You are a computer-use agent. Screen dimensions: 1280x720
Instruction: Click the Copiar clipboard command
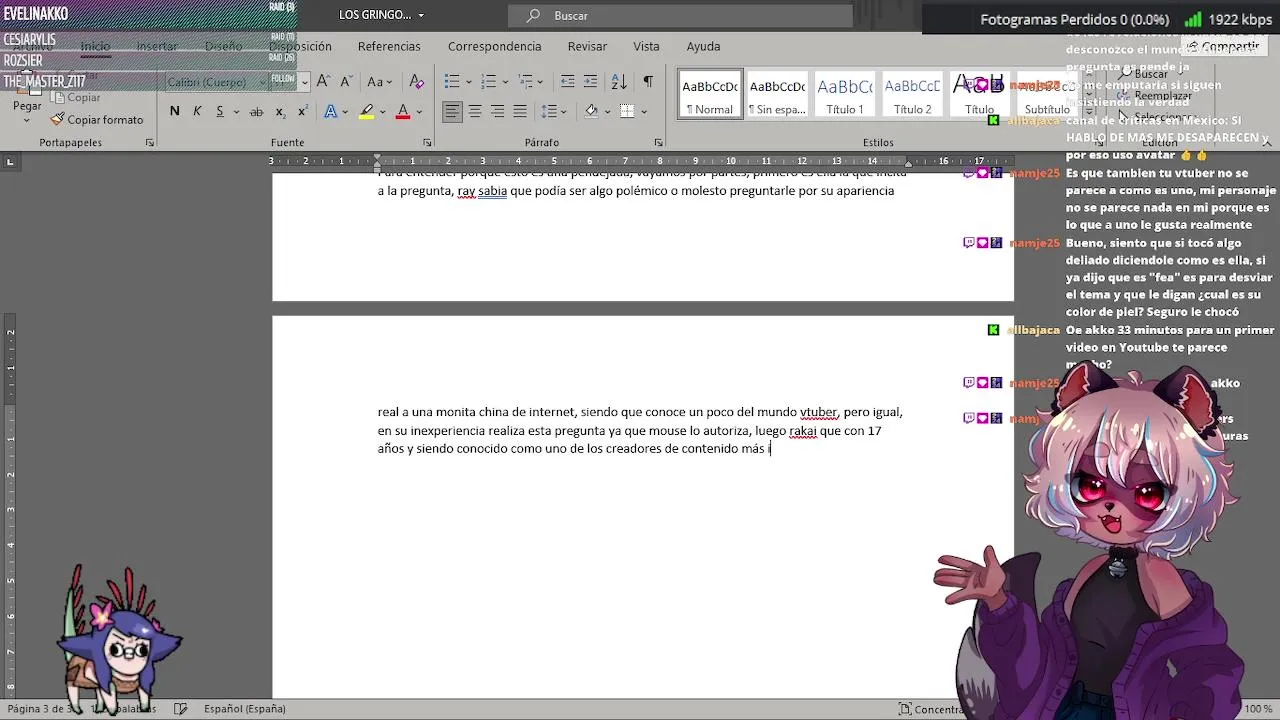point(76,97)
